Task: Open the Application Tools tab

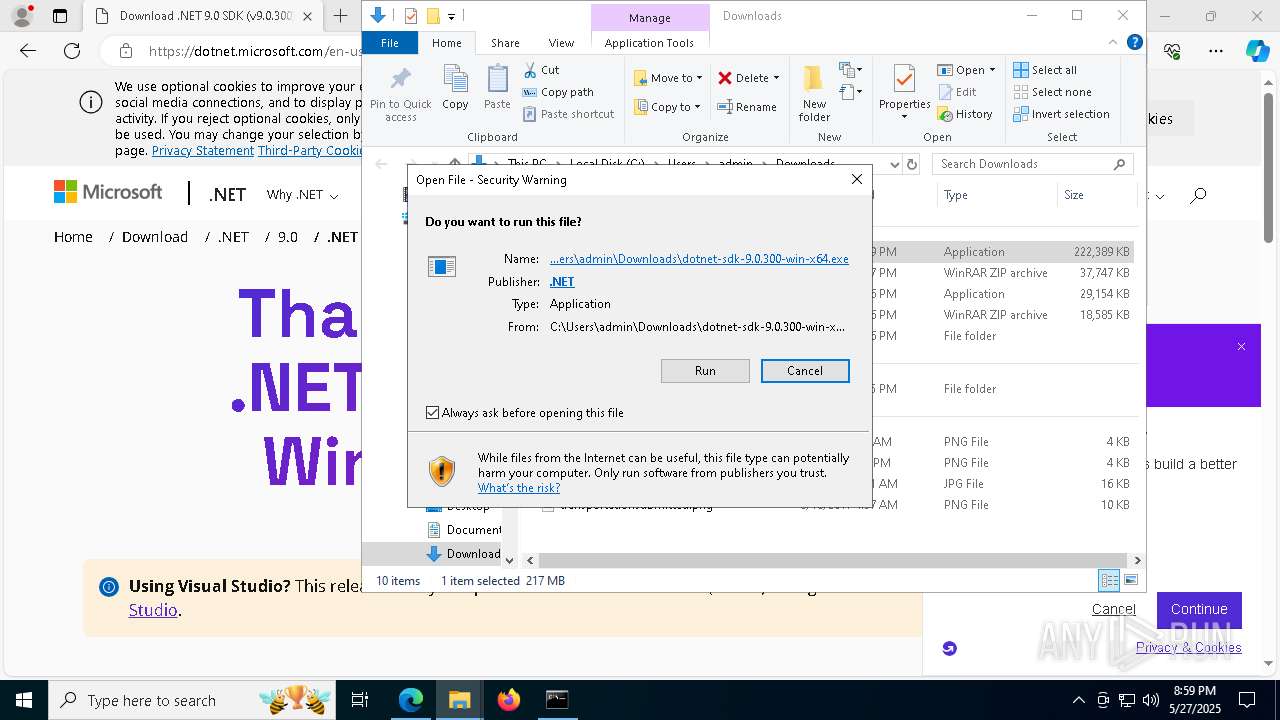Action: coord(649,43)
